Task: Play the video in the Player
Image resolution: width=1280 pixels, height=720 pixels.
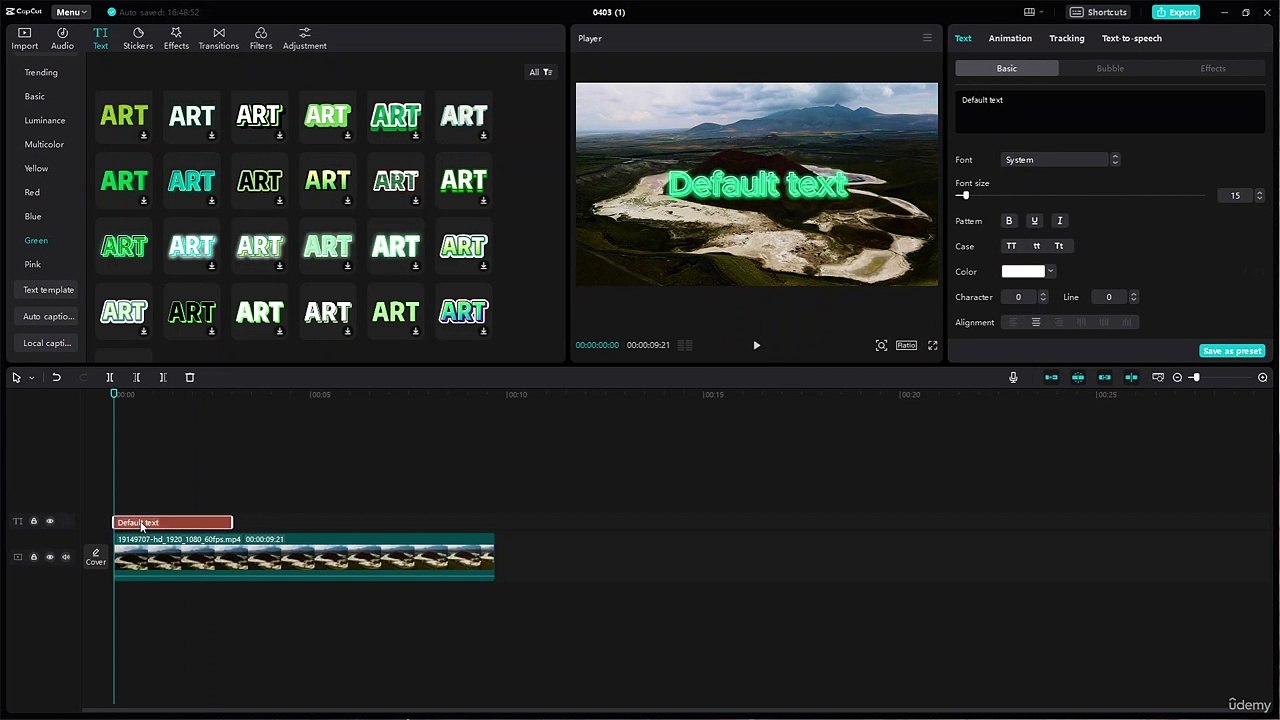Action: click(x=756, y=345)
